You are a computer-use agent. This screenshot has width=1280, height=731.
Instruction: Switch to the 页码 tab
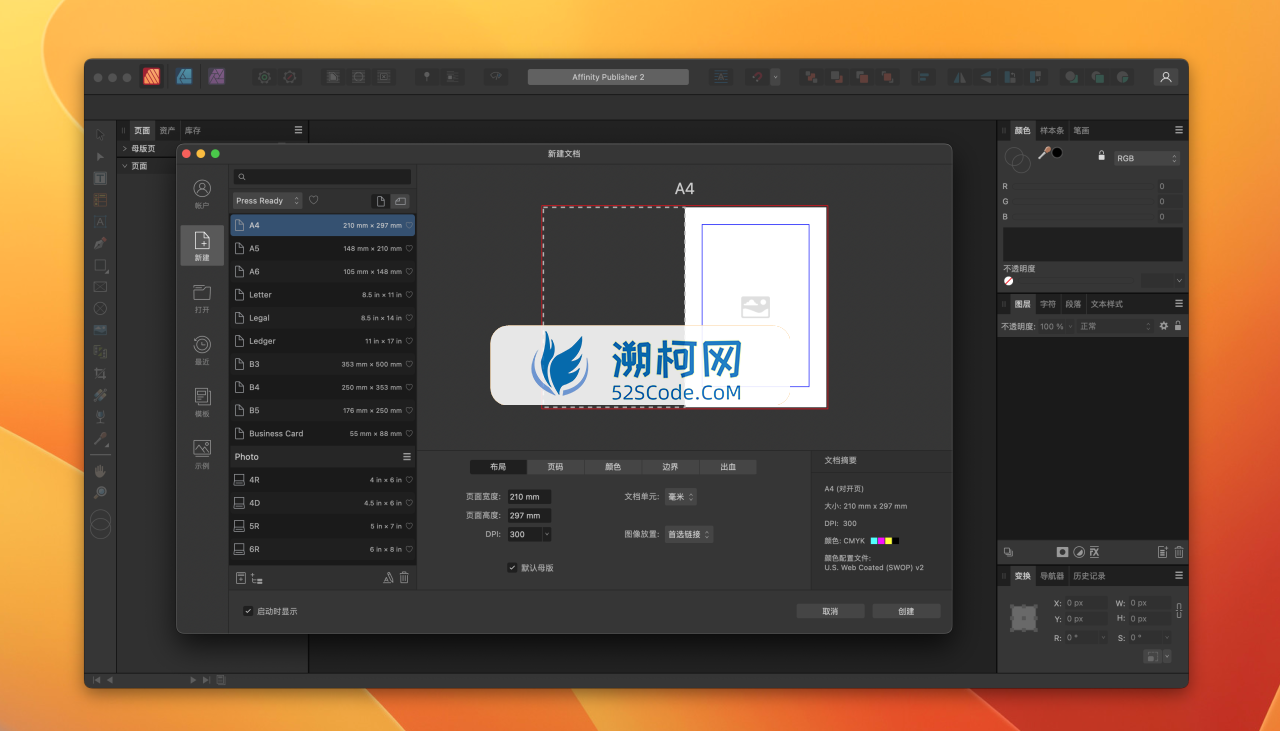pyautogui.click(x=555, y=467)
